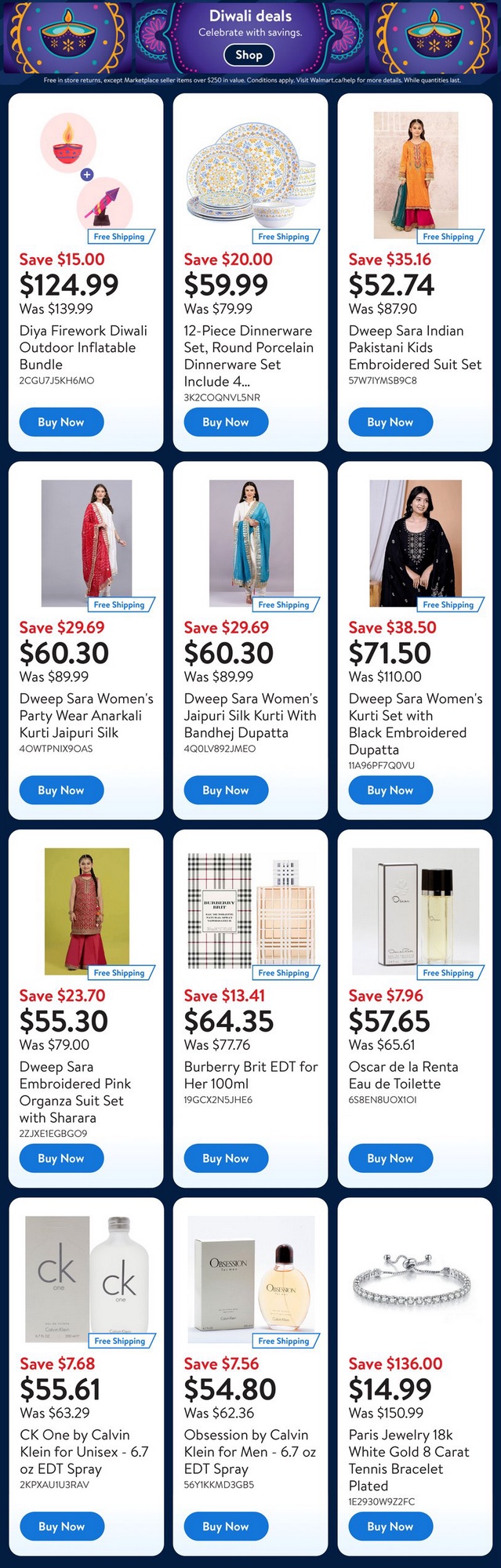Click the Shop button in Diwali banner
This screenshot has height=1568, width=501.
click(249, 55)
